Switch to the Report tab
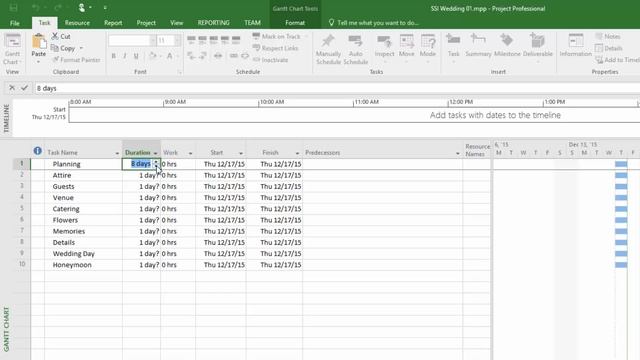640x360 pixels. 113,23
